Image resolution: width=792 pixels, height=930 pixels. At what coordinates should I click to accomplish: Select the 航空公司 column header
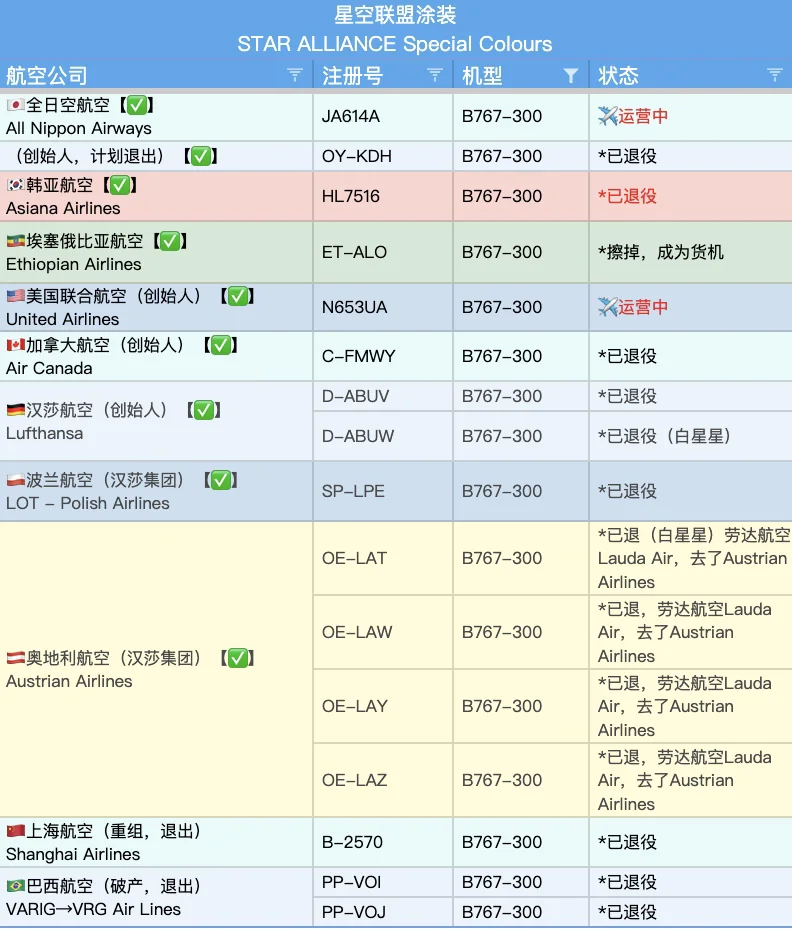coord(156,75)
